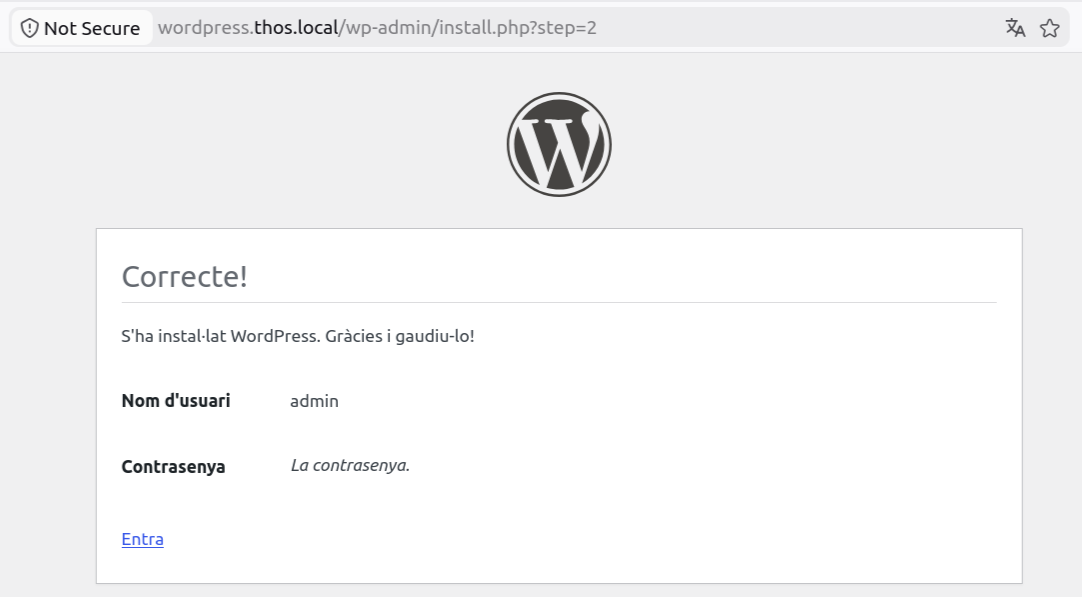Click the divider line under Correcte!
1082x597 pixels.
point(559,302)
